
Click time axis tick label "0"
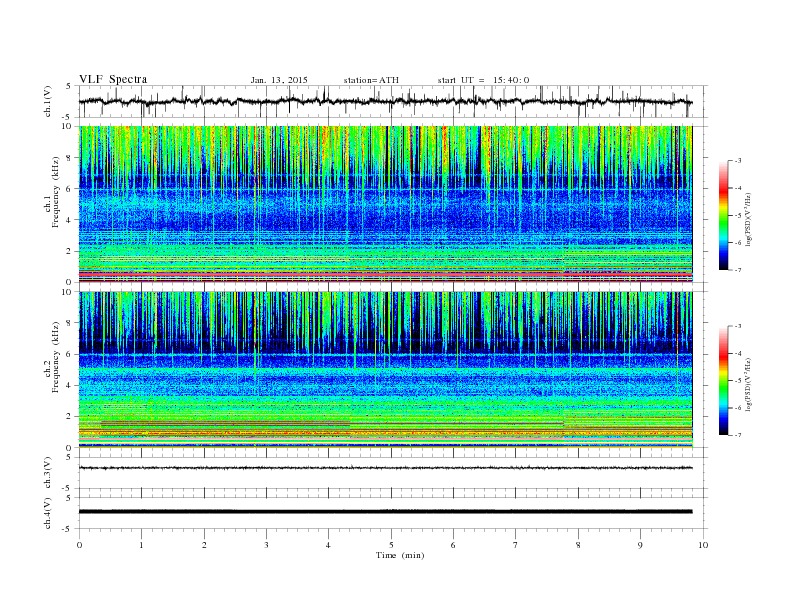click(x=79, y=545)
